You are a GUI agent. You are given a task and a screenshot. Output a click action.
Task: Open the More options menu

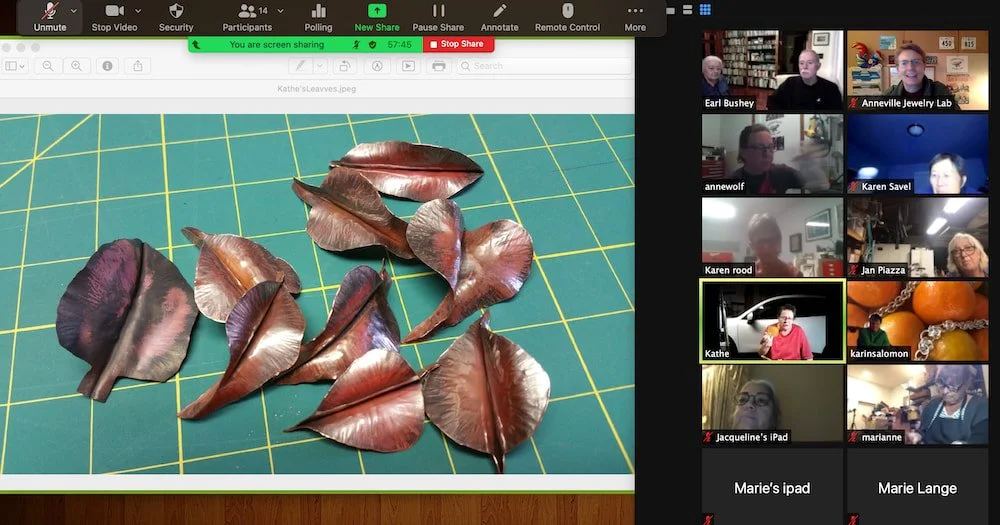pos(635,17)
